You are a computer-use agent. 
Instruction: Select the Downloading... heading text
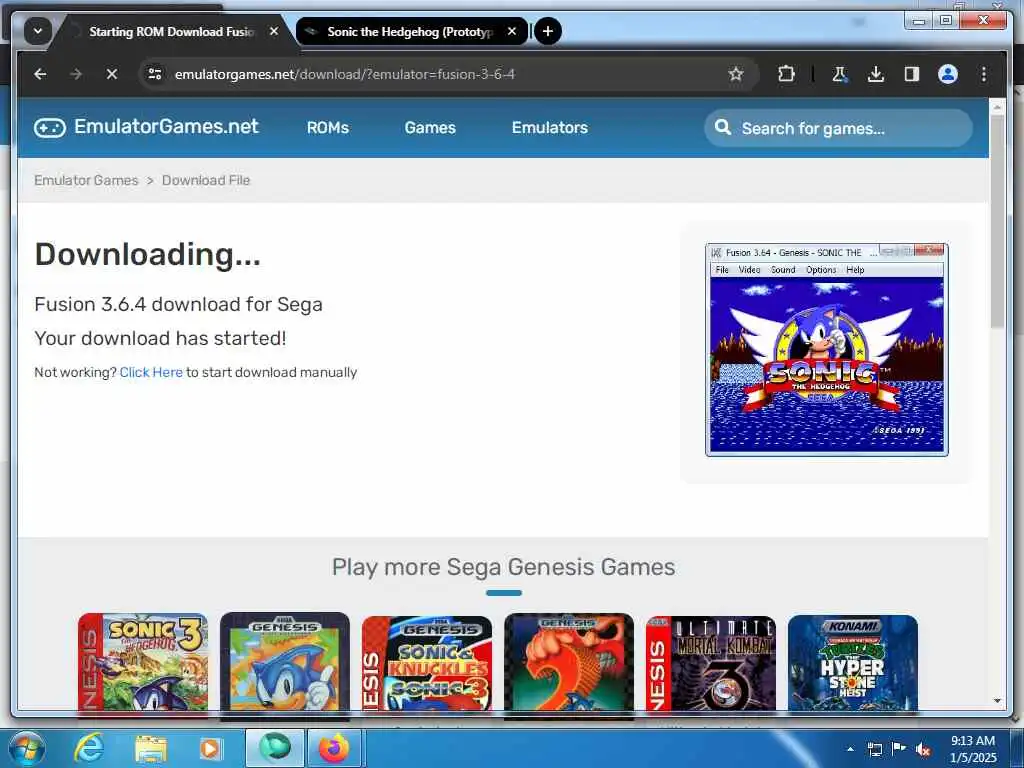point(148,255)
